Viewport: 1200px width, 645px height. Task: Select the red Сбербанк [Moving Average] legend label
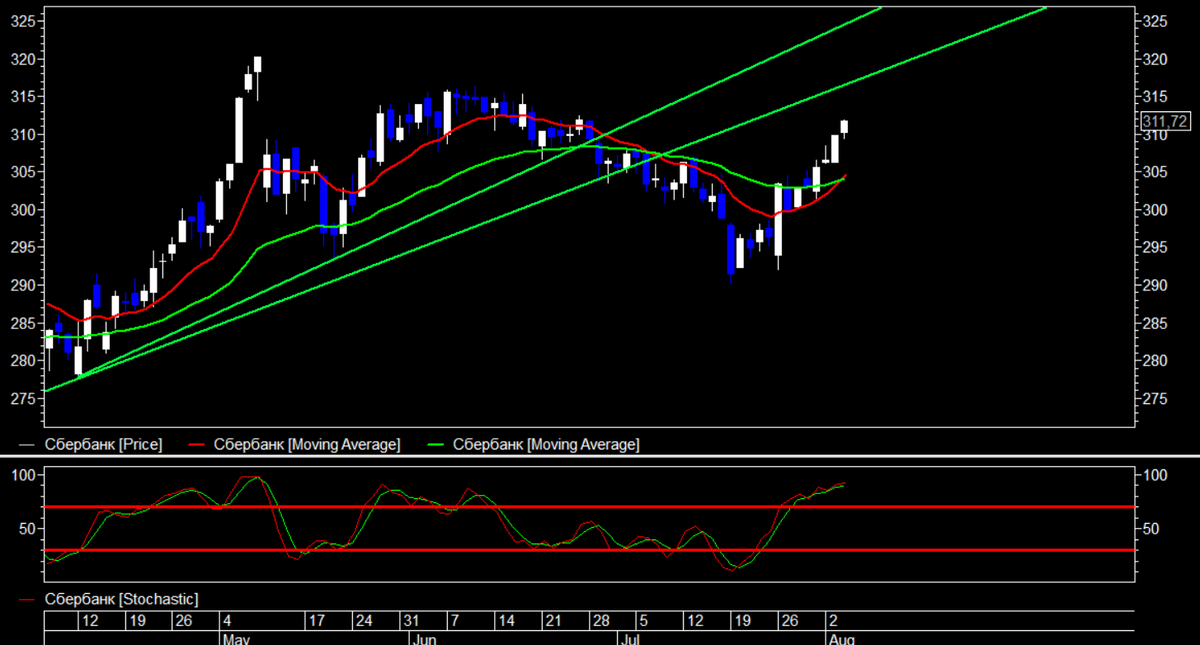(307, 444)
